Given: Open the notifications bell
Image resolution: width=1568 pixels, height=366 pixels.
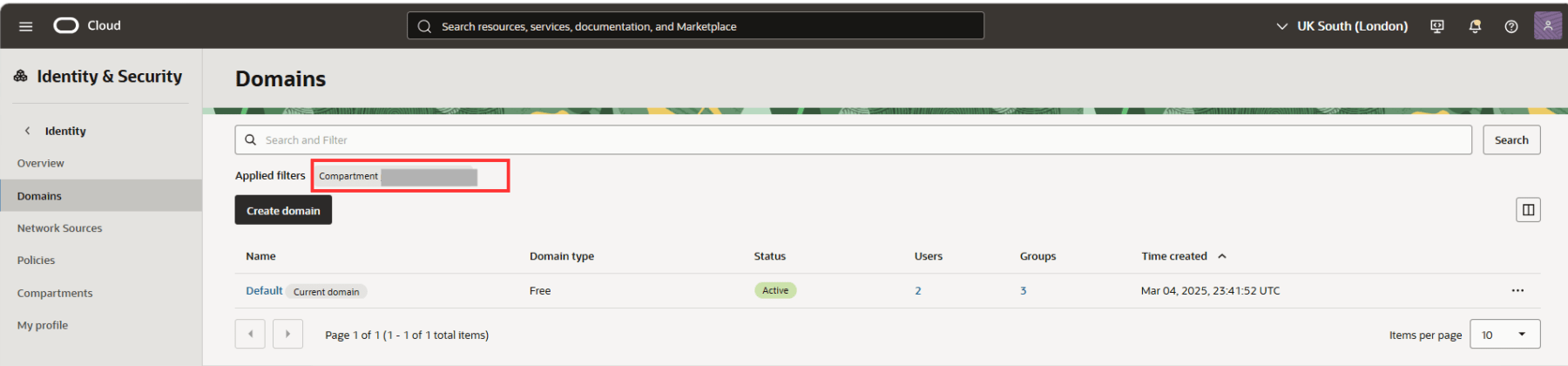Looking at the screenshot, I should click(1475, 26).
